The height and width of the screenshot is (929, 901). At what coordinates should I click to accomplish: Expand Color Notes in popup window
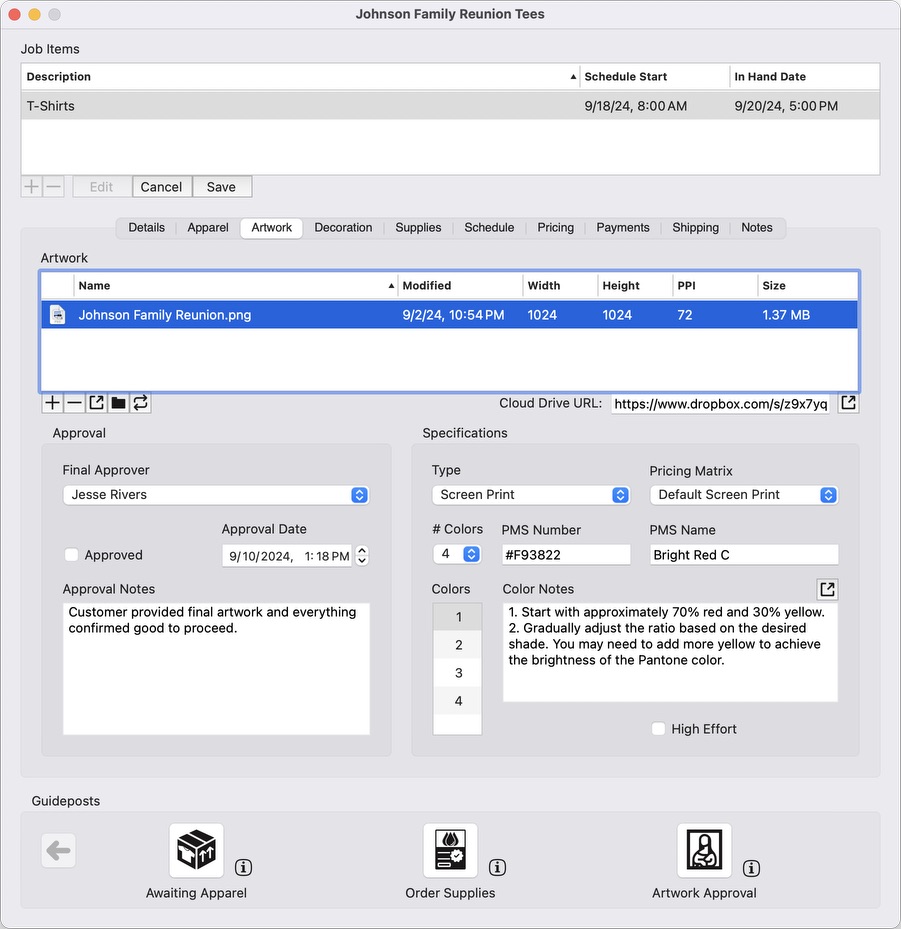(x=827, y=589)
